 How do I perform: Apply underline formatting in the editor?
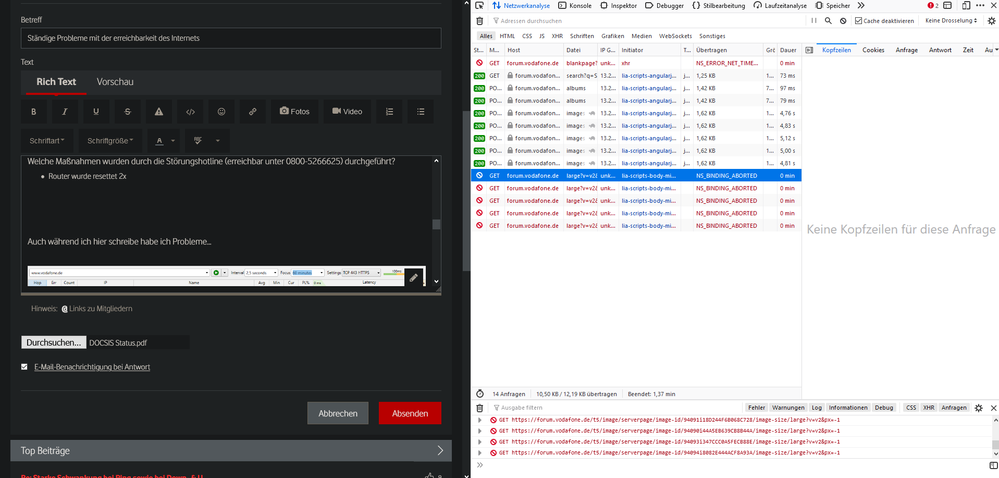point(96,112)
